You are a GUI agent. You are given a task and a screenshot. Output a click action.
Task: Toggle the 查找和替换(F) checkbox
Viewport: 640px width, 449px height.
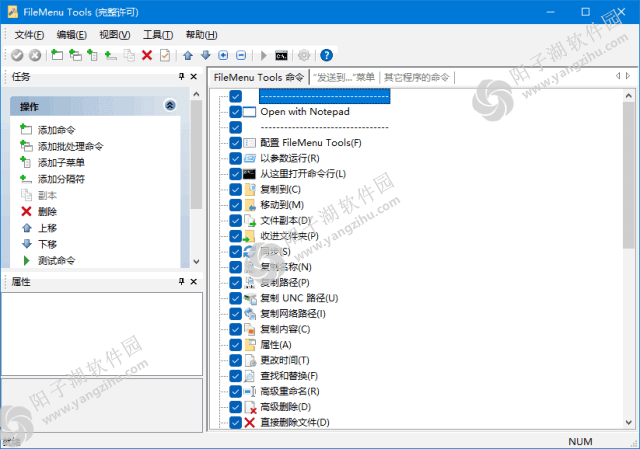click(x=236, y=376)
